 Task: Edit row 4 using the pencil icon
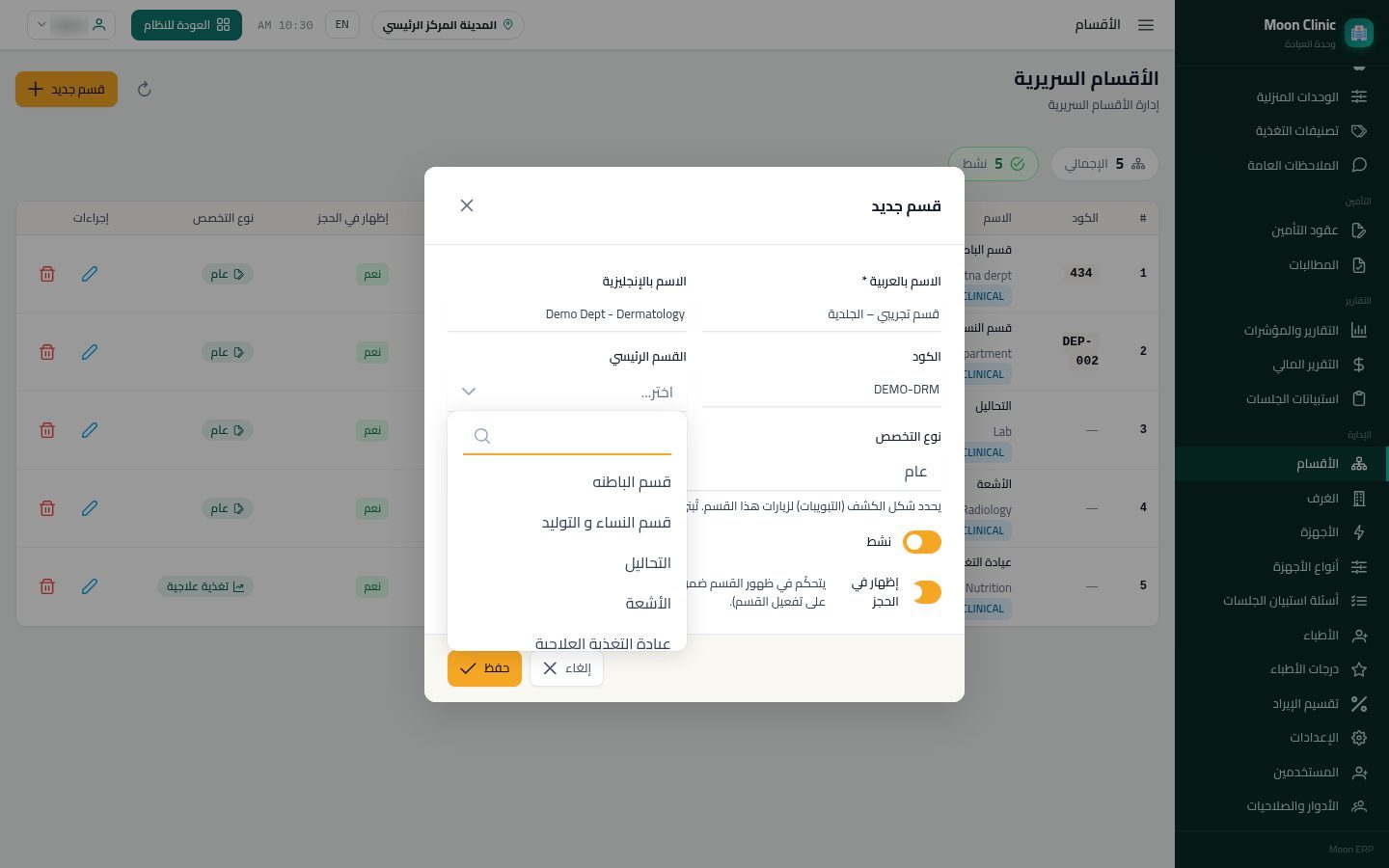tap(90, 508)
